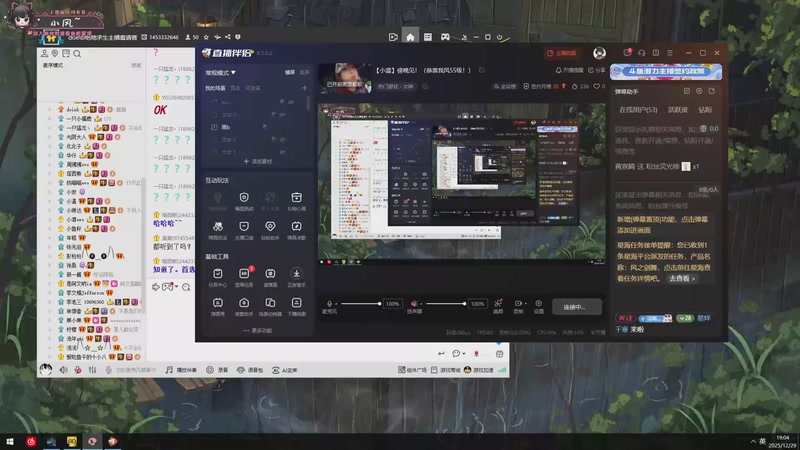This screenshot has height=450, width=800.
Task: Click the red swirl app in taskbar
Action: pos(31,441)
